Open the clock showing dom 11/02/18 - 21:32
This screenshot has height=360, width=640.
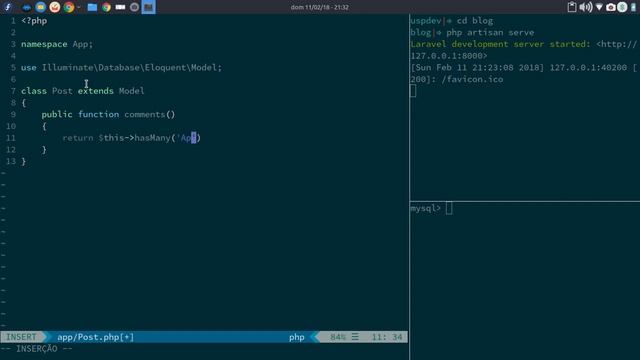tap(320, 7)
